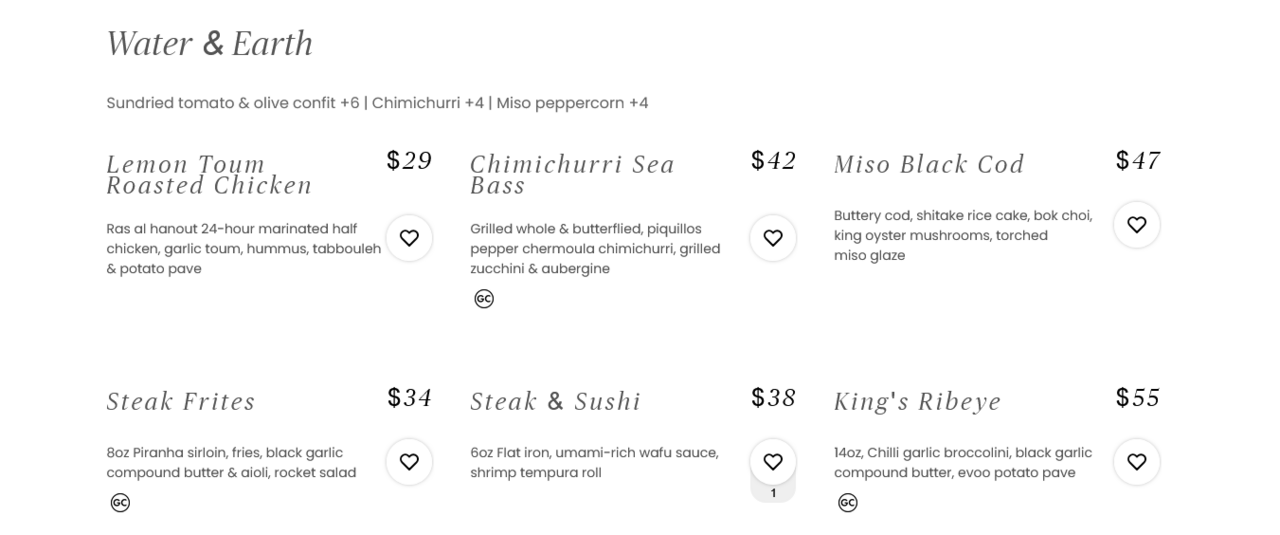Select the Miso Black Cod title
Screen dimensions: 1280x535
929,164
